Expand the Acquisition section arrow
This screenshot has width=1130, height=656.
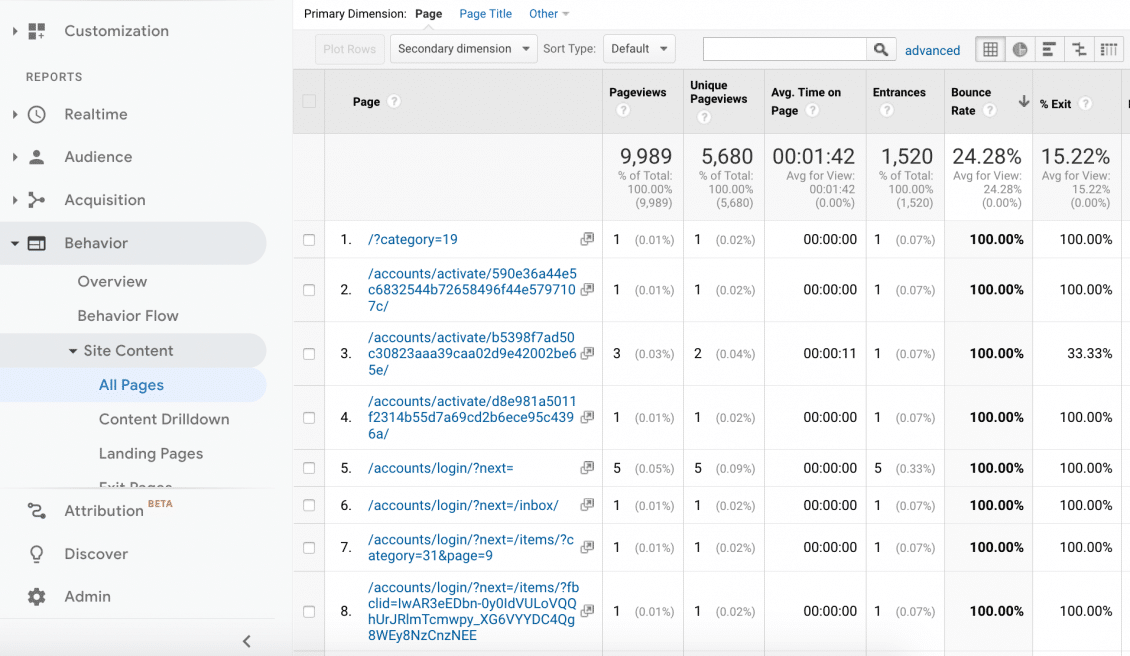pos(14,200)
